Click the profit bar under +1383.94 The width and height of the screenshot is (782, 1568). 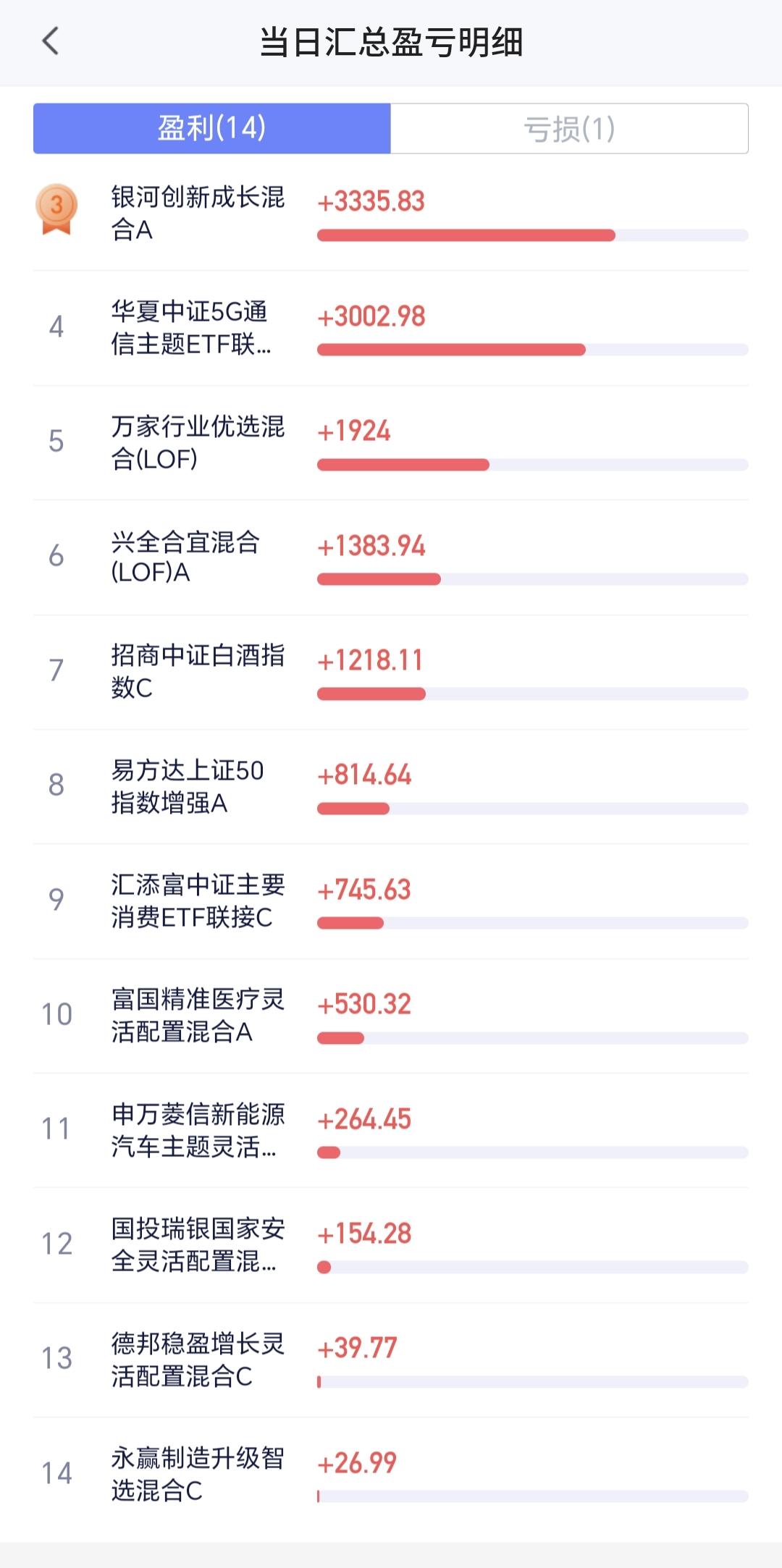pyautogui.click(x=532, y=579)
